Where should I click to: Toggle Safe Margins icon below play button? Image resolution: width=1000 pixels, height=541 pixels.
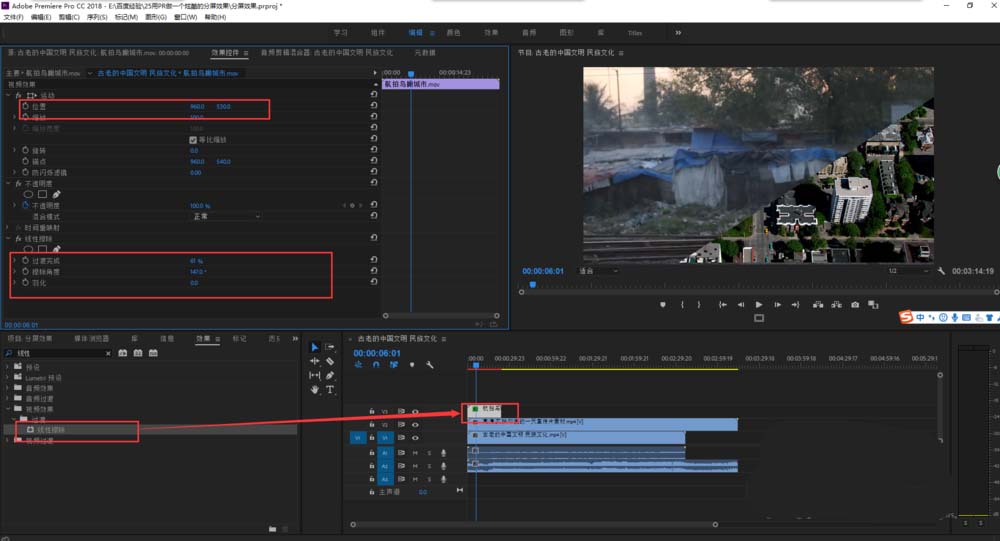point(759,318)
